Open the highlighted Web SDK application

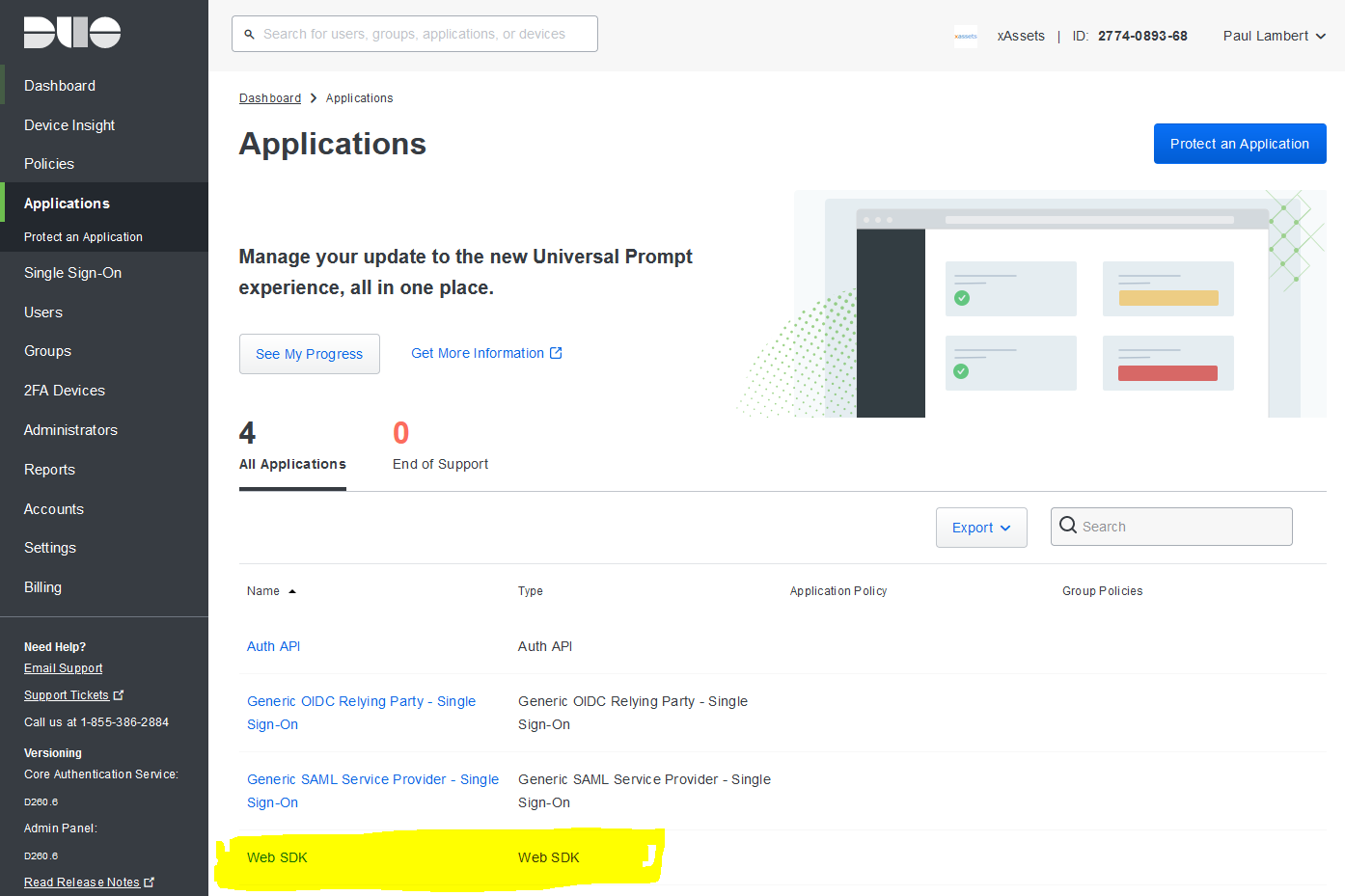coord(277,856)
